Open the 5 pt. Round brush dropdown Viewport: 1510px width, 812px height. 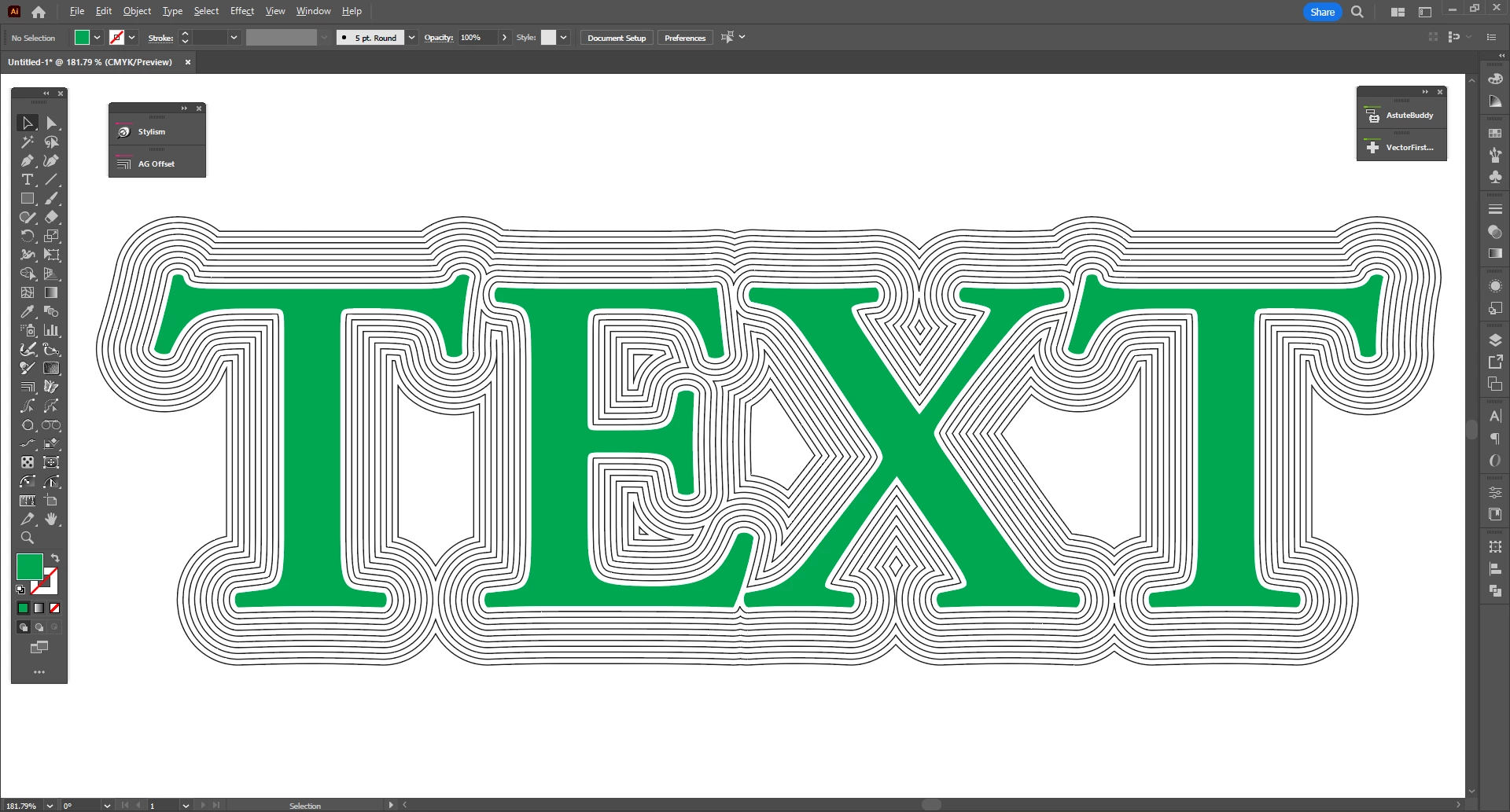[411, 38]
